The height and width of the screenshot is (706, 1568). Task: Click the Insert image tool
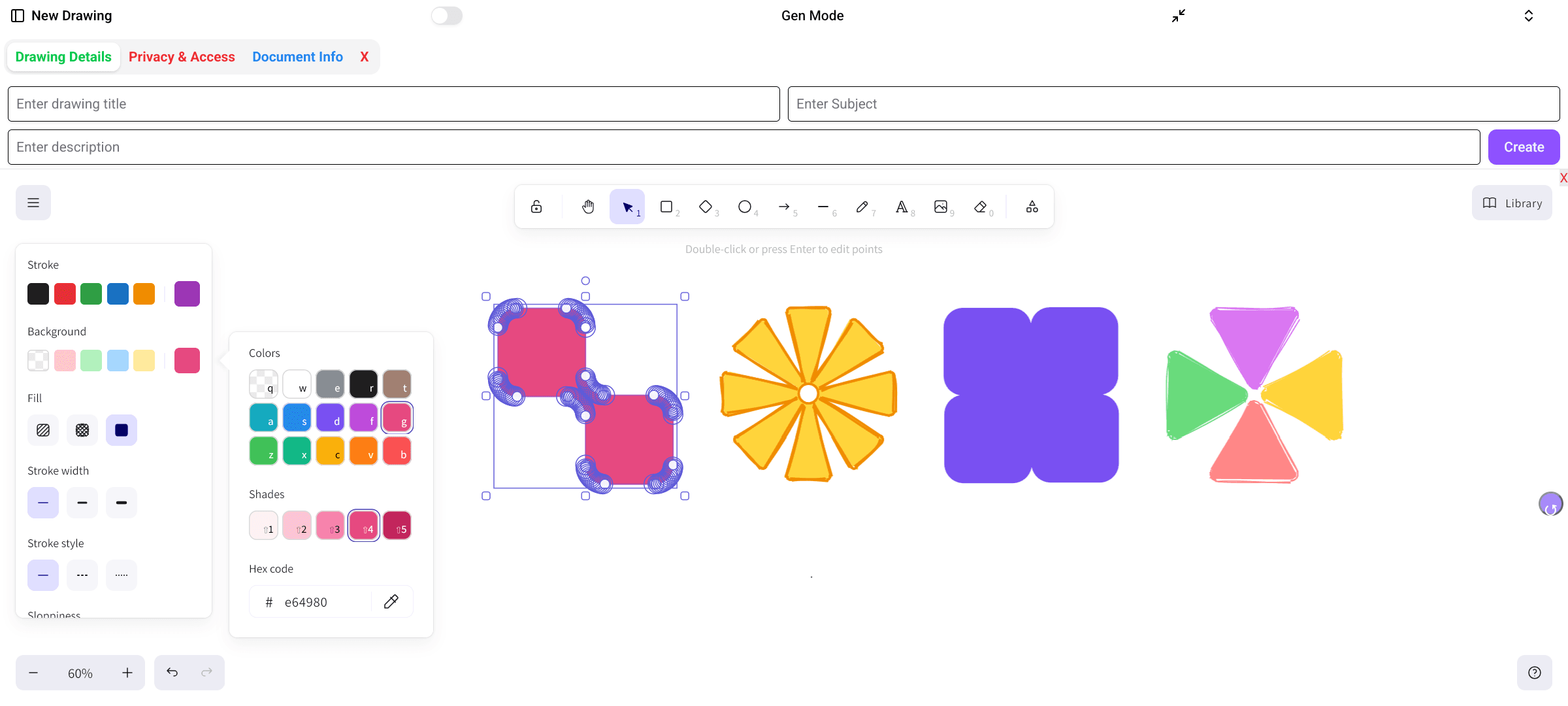[941, 207]
